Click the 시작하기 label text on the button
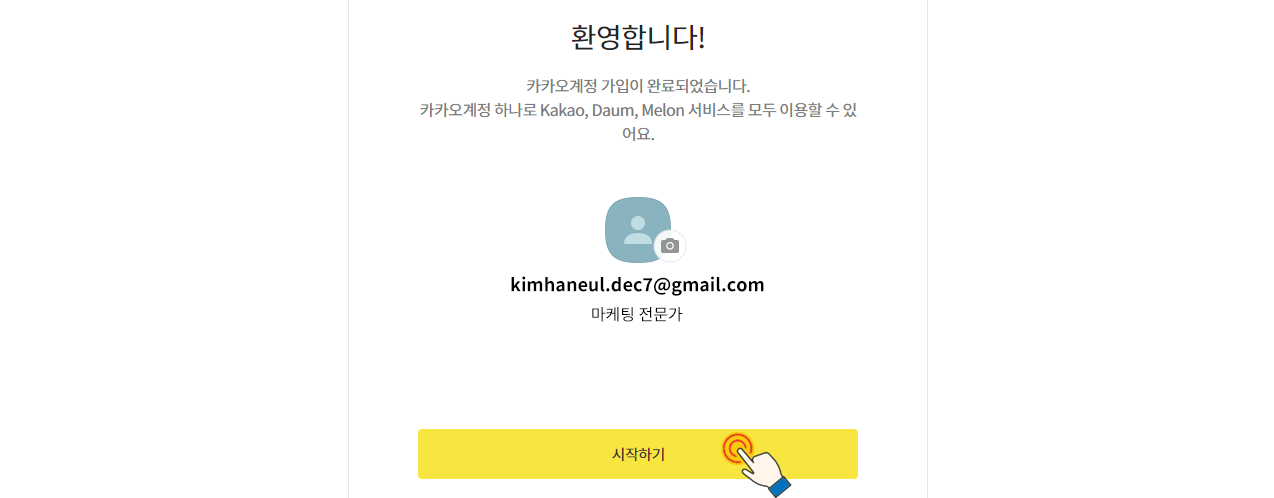The width and height of the screenshot is (1274, 498). [638, 454]
